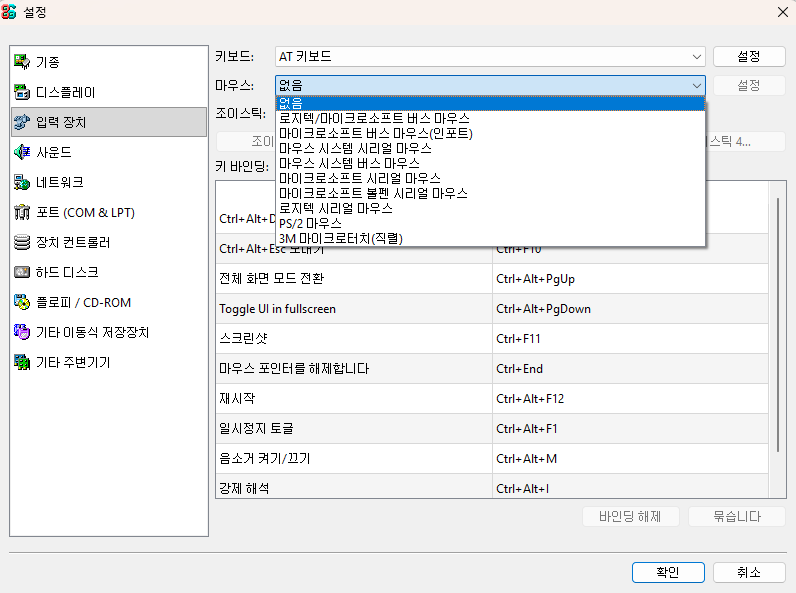Click the 기종 (Machine) category icon
The height and width of the screenshot is (593, 796).
[22, 62]
